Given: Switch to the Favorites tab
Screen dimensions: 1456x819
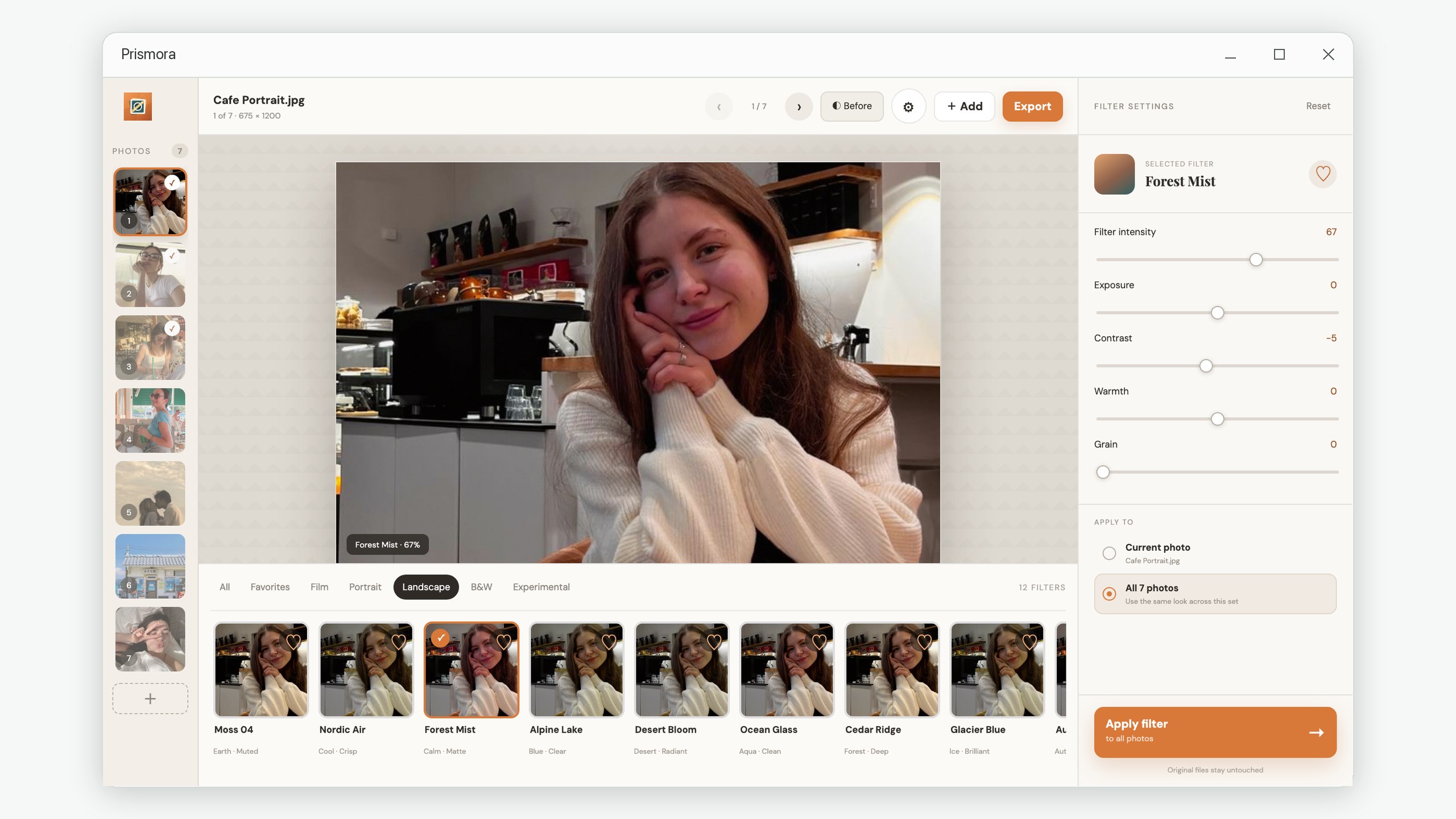Looking at the screenshot, I should coord(270,587).
